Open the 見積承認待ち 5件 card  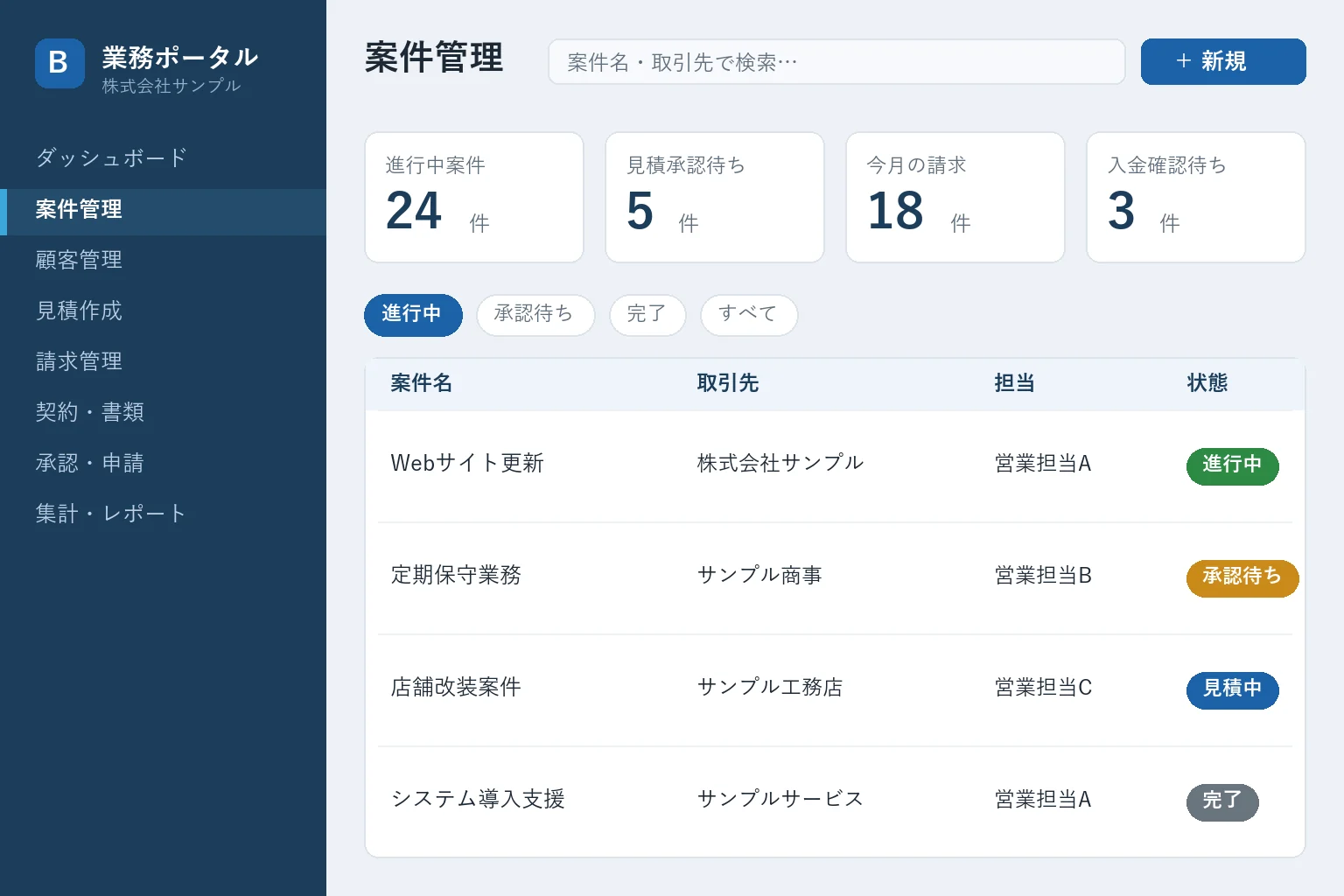715,197
